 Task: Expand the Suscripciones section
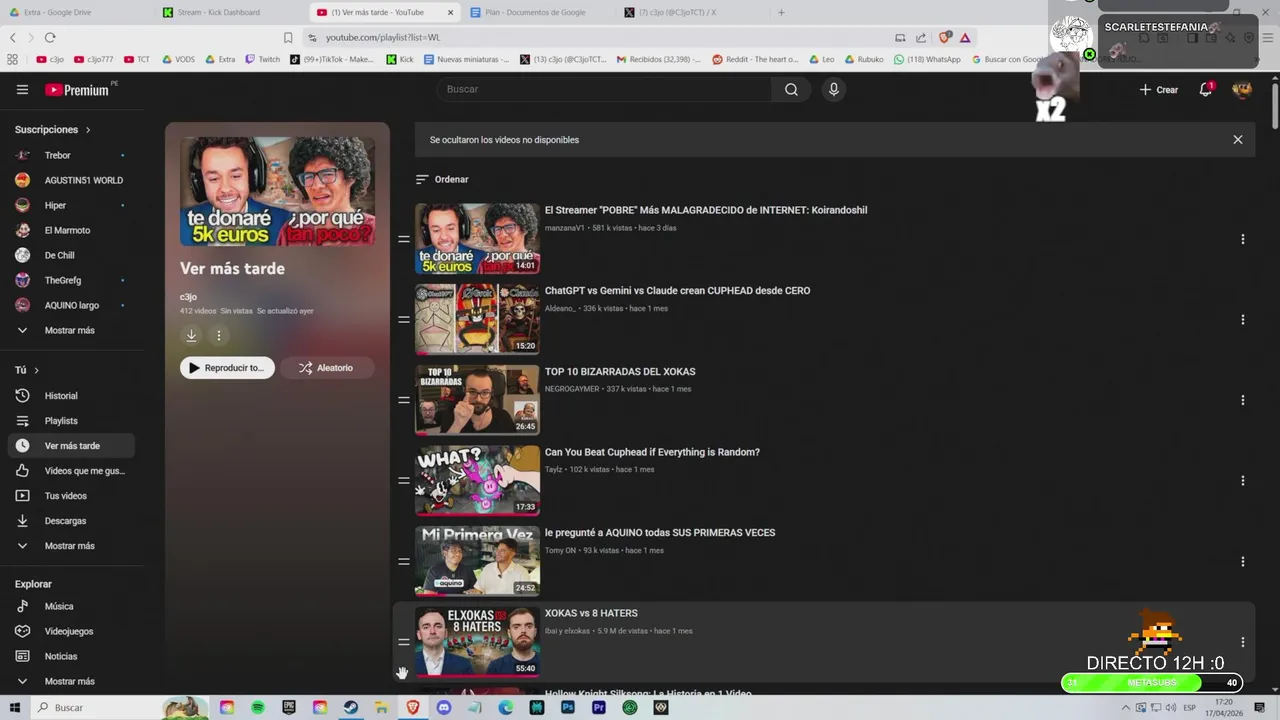click(53, 130)
